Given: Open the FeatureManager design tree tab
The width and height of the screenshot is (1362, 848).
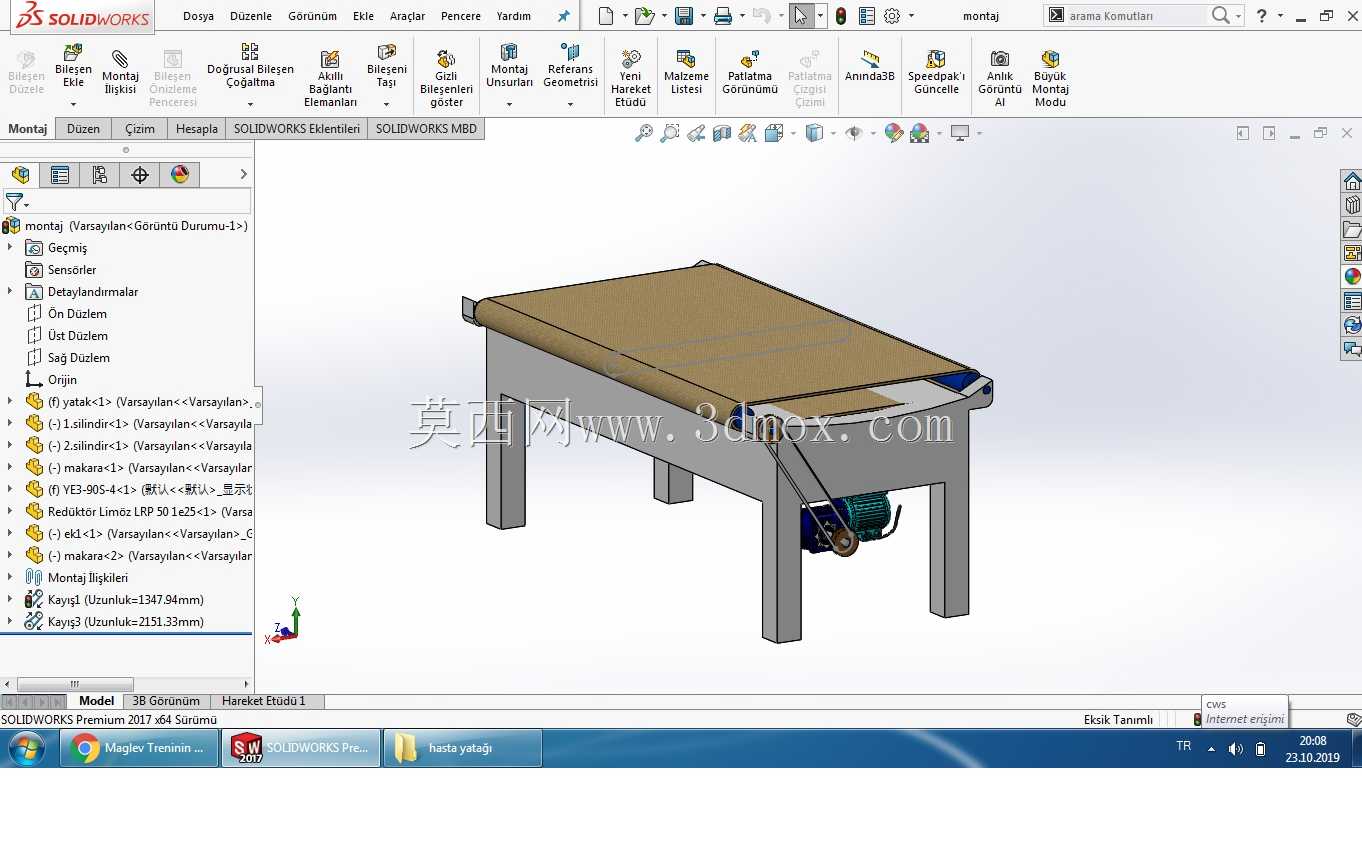Looking at the screenshot, I should pyautogui.click(x=20, y=175).
